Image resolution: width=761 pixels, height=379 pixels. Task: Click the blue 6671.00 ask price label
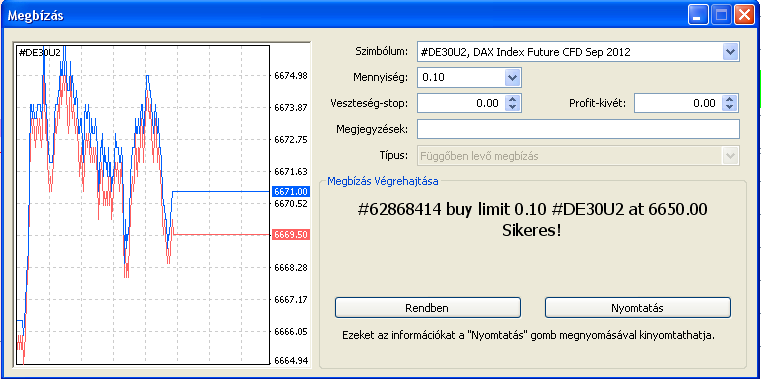pyautogui.click(x=291, y=192)
